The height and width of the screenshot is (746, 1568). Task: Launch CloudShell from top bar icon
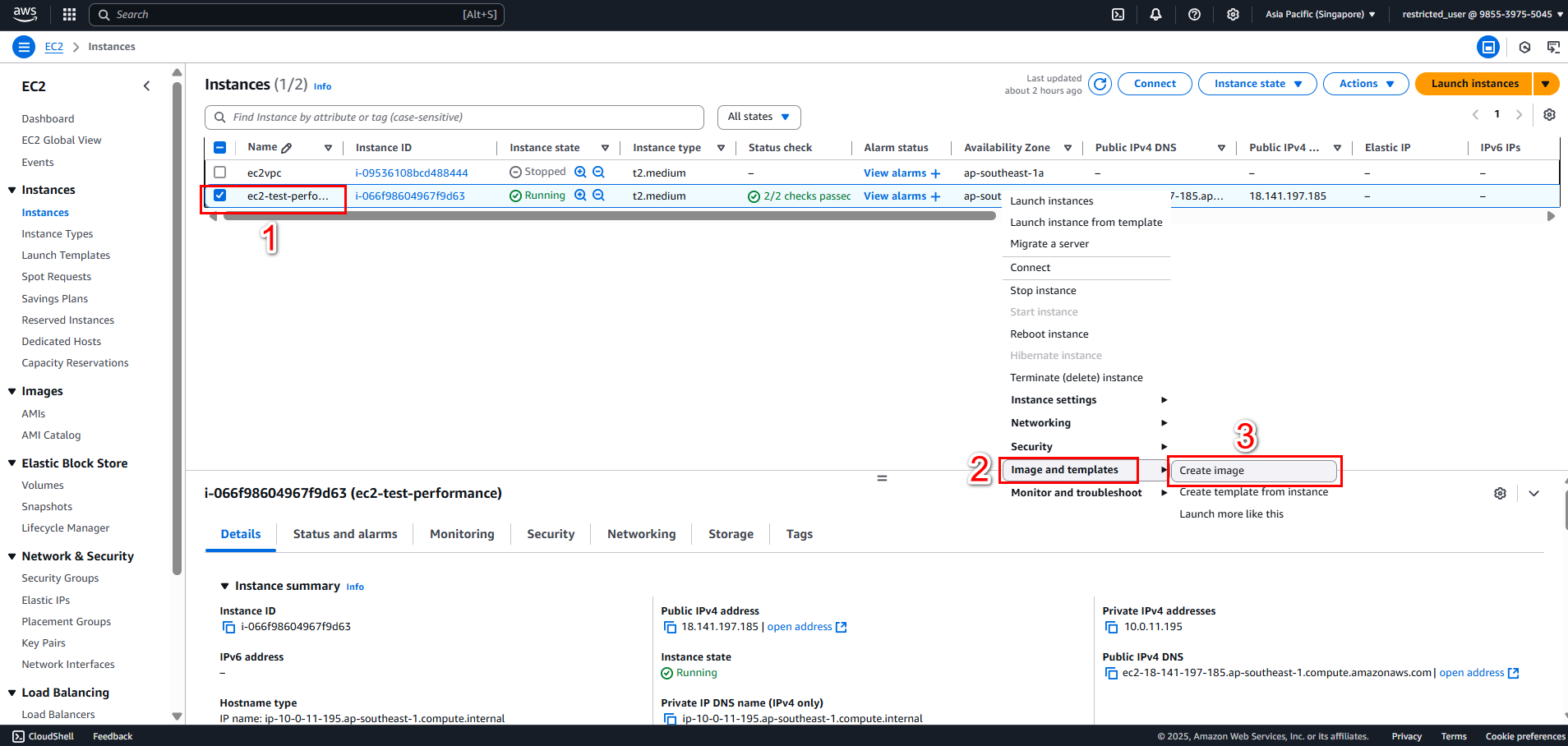[x=1118, y=14]
